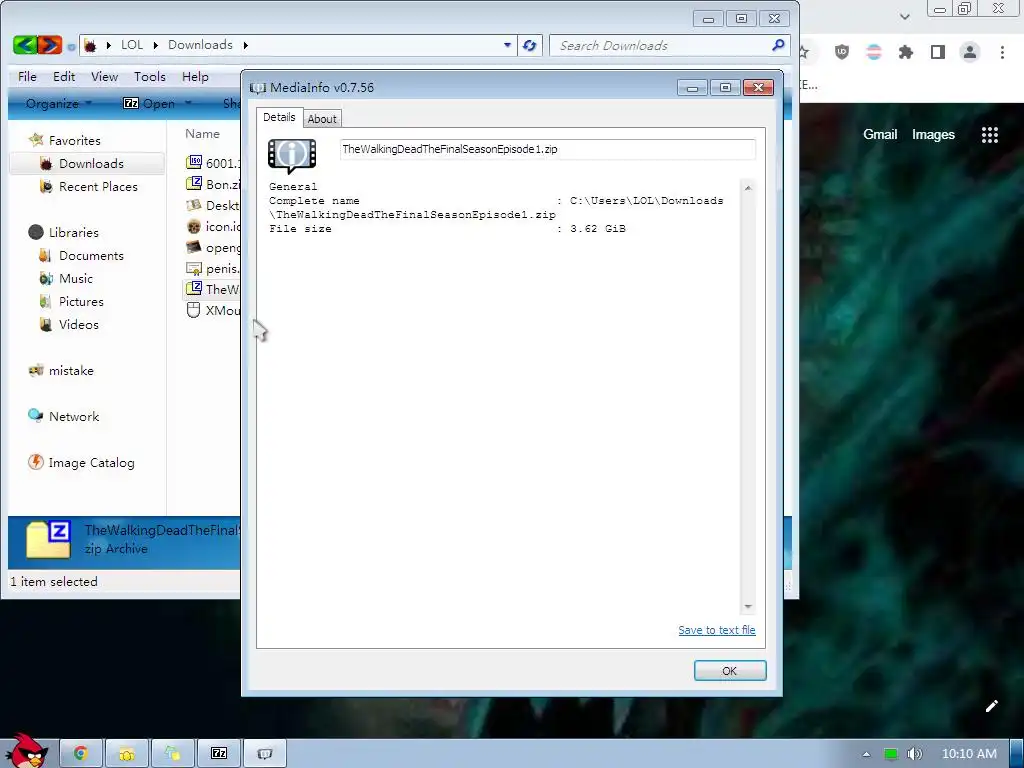Select Favorites in the navigation pane

[74, 140]
